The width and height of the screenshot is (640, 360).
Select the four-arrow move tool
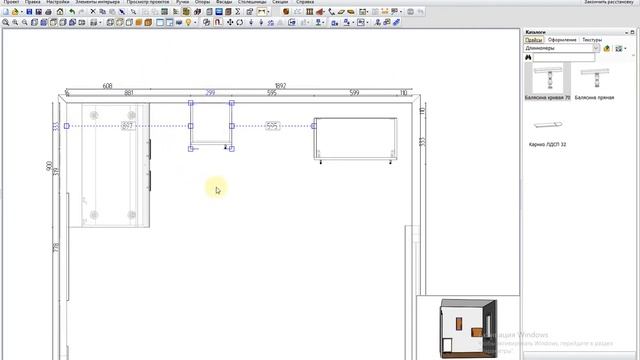230,22
